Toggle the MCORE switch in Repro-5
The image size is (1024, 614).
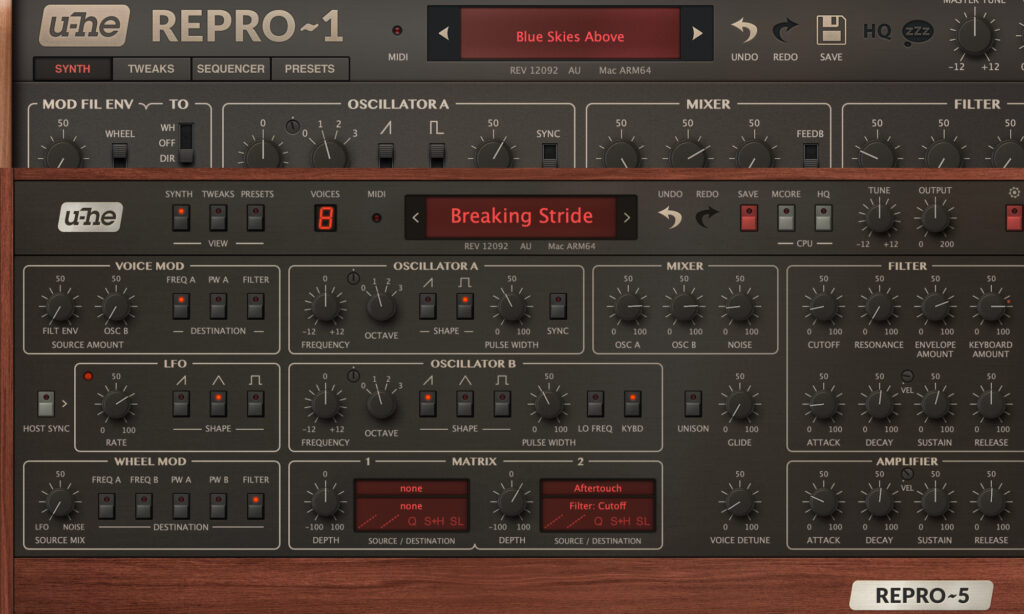click(786, 217)
